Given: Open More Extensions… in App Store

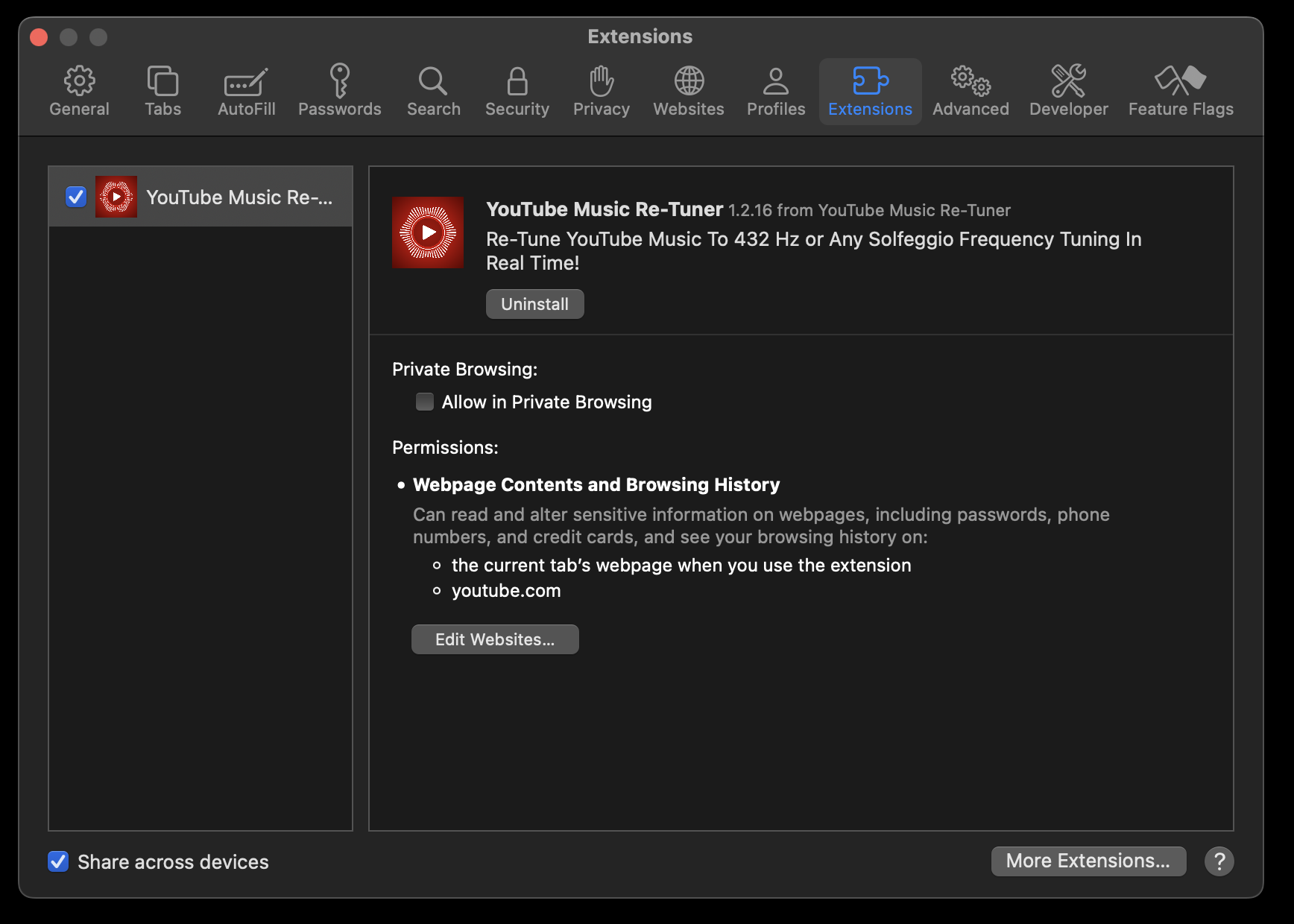Looking at the screenshot, I should 1088,861.
